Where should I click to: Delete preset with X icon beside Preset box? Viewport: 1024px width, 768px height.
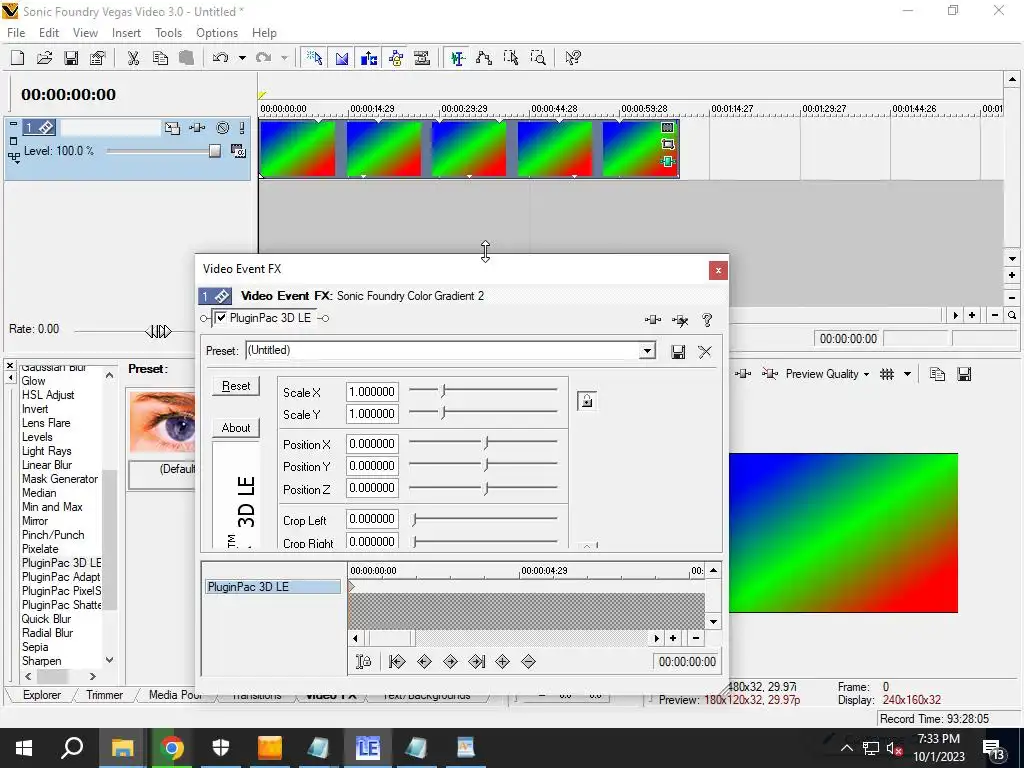pyautogui.click(x=705, y=352)
